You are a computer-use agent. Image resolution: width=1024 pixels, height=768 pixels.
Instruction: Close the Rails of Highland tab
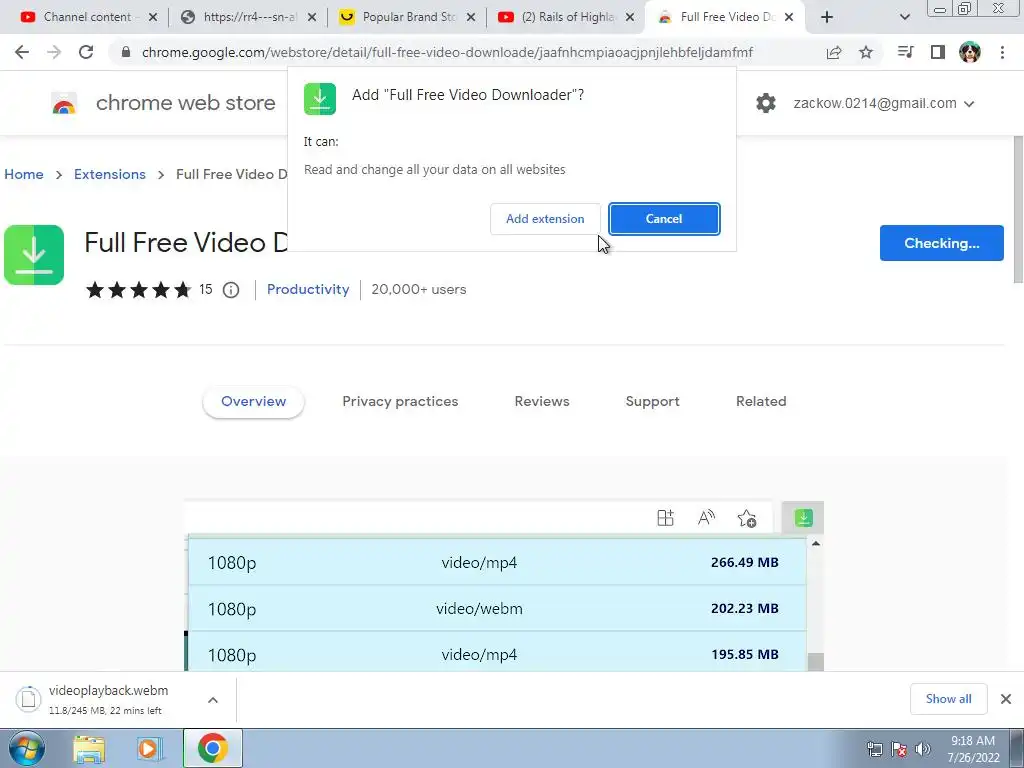(x=630, y=17)
